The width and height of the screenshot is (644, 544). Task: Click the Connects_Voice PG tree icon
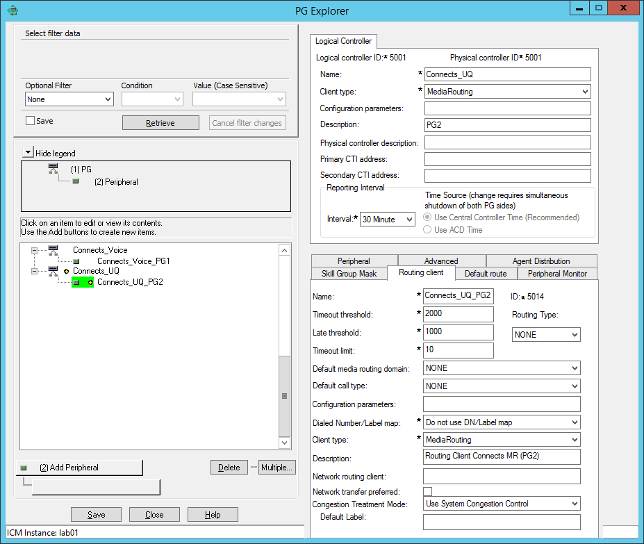(53, 250)
